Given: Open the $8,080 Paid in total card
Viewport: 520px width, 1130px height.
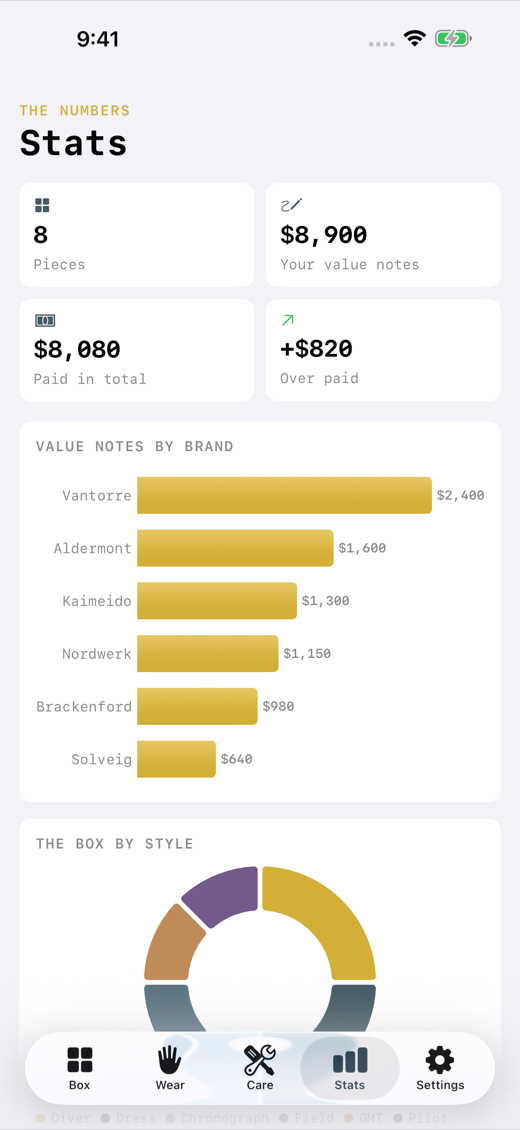Looking at the screenshot, I should pyautogui.click(x=137, y=350).
